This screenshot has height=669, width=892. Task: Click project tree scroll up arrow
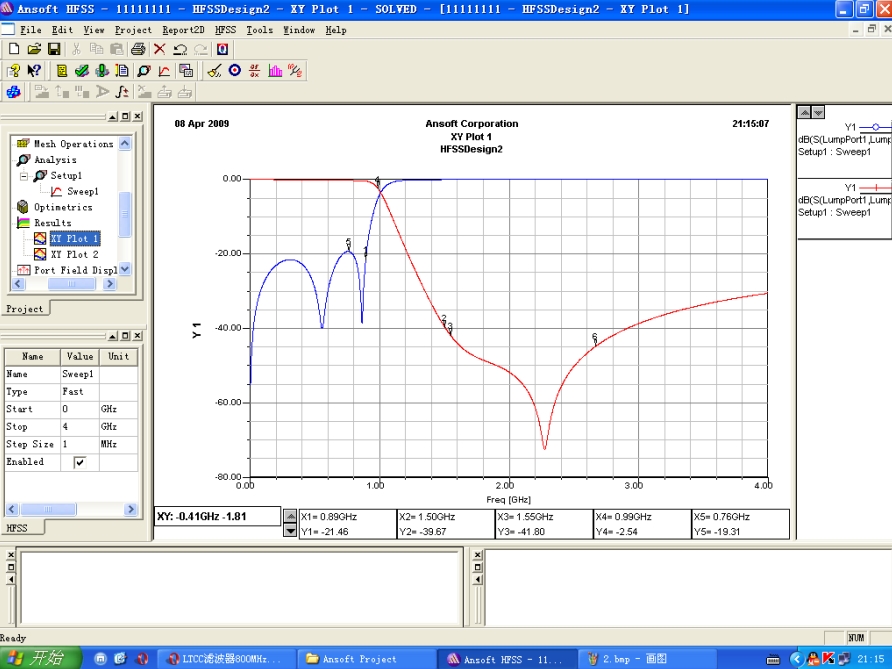pyautogui.click(x=125, y=143)
